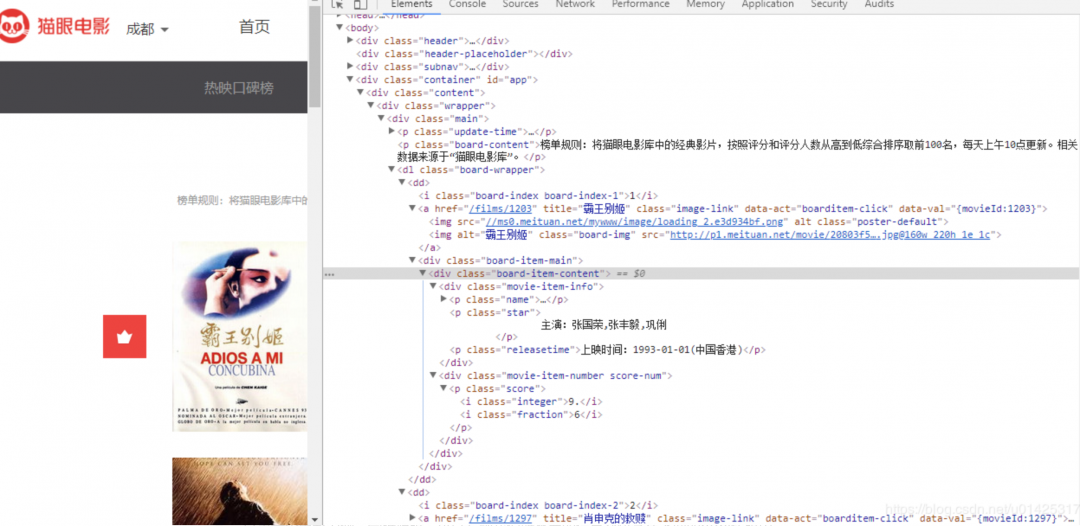Click the scrollbar down arrow

[x=315, y=519]
